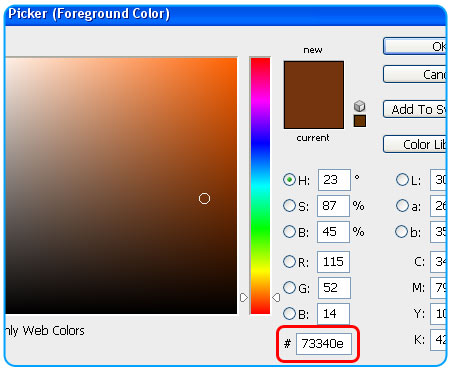This screenshot has height=370, width=450.
Task: Click the small web-safe brown swatch
Action: (x=360, y=121)
